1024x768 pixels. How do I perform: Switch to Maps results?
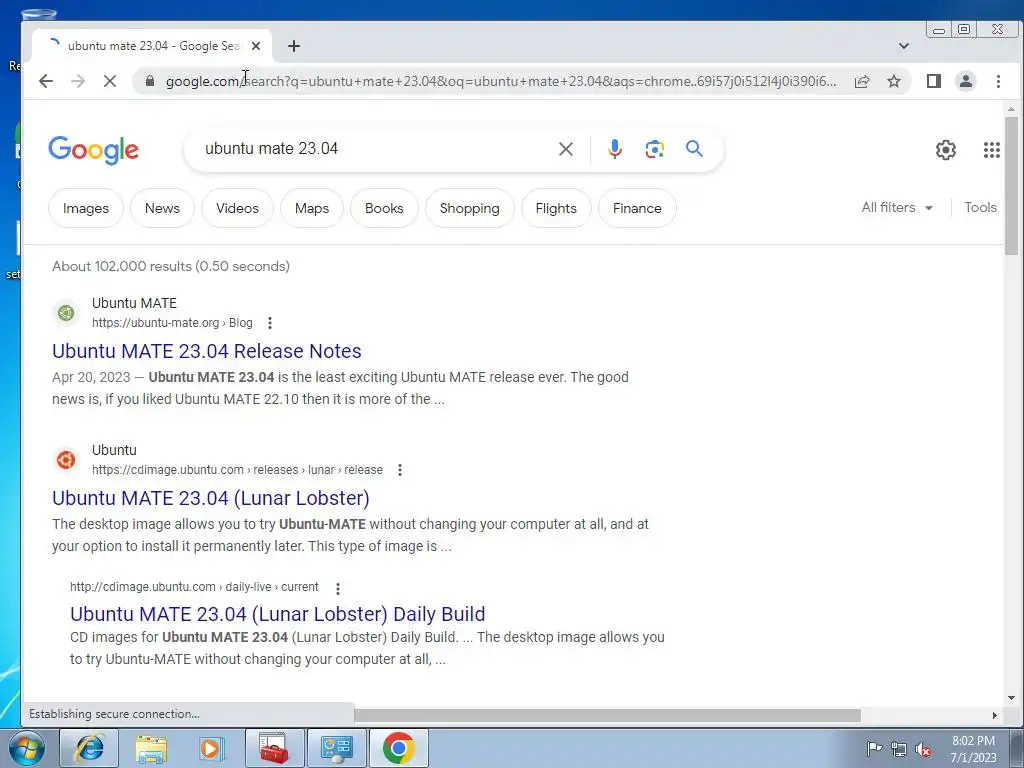[312, 208]
